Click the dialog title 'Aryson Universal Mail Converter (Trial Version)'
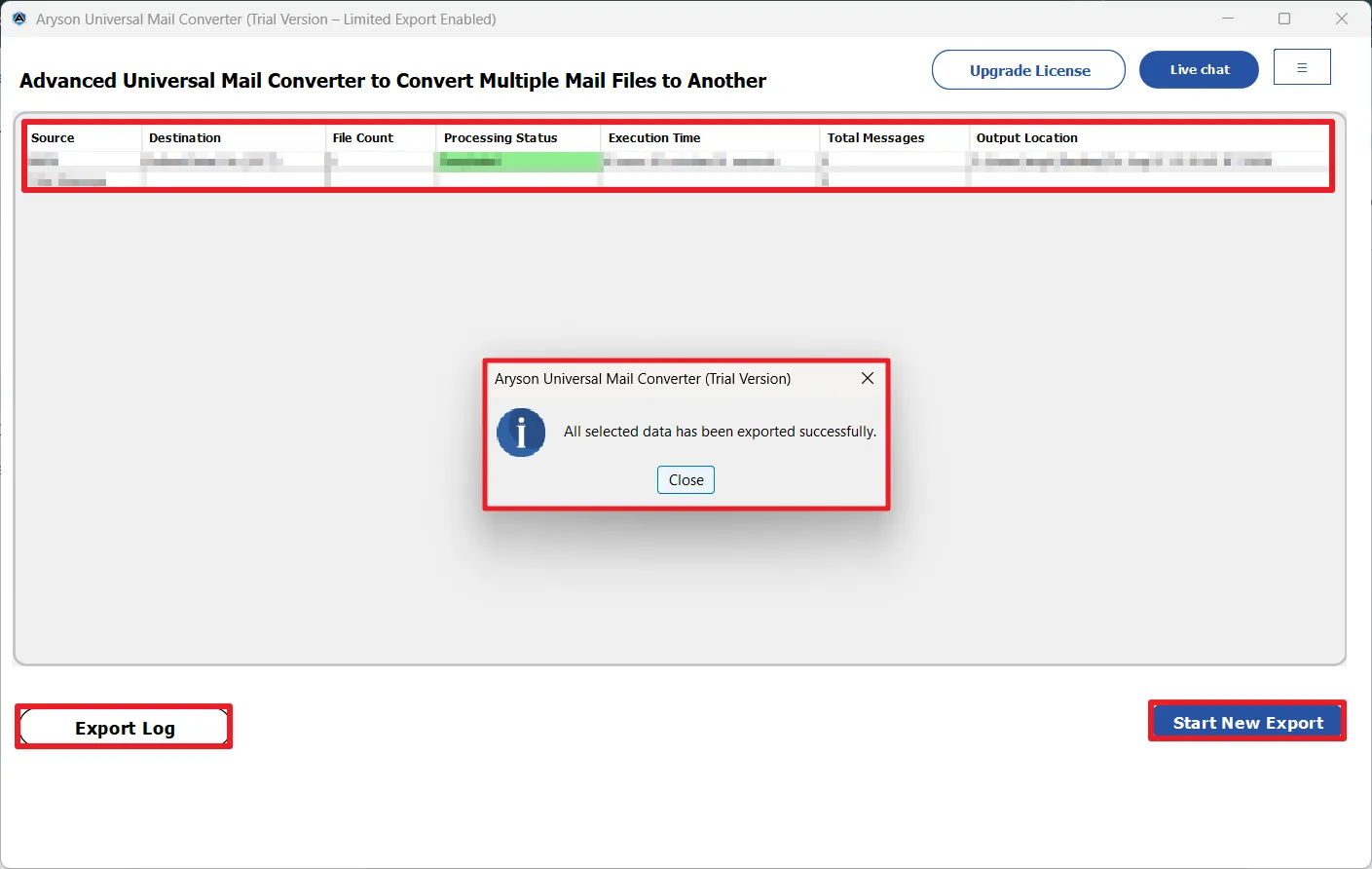 pyautogui.click(x=643, y=379)
